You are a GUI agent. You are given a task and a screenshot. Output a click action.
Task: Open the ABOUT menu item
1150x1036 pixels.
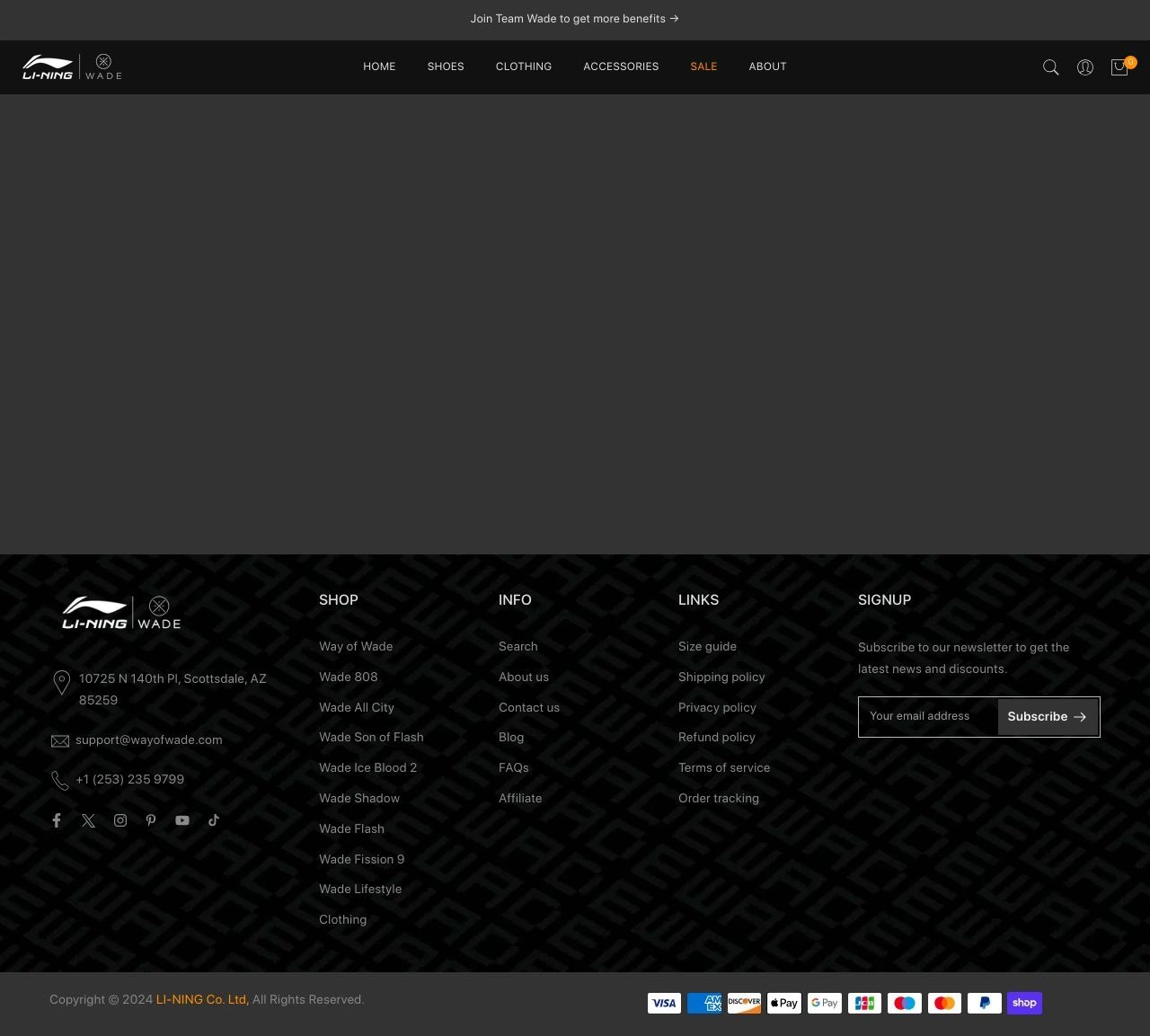pyautogui.click(x=768, y=66)
